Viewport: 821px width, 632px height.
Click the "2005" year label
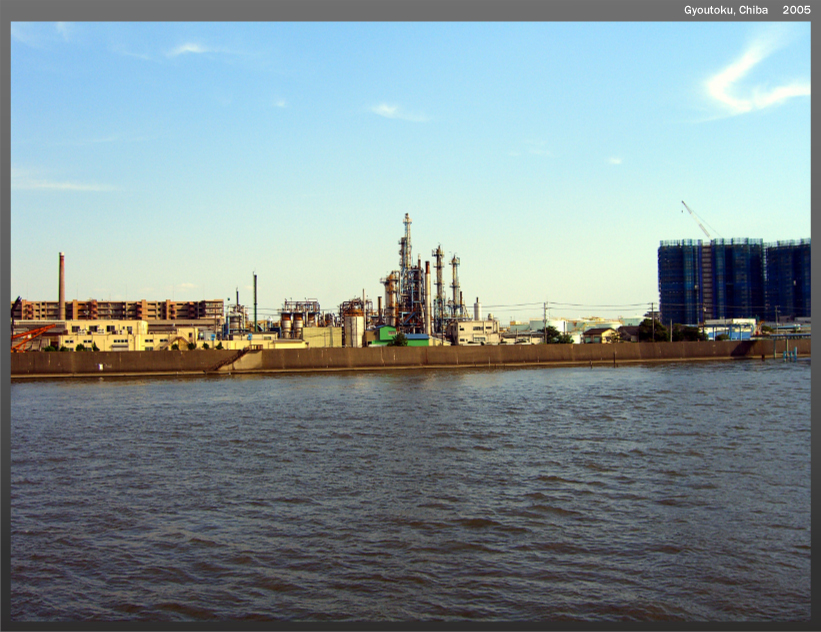point(796,10)
